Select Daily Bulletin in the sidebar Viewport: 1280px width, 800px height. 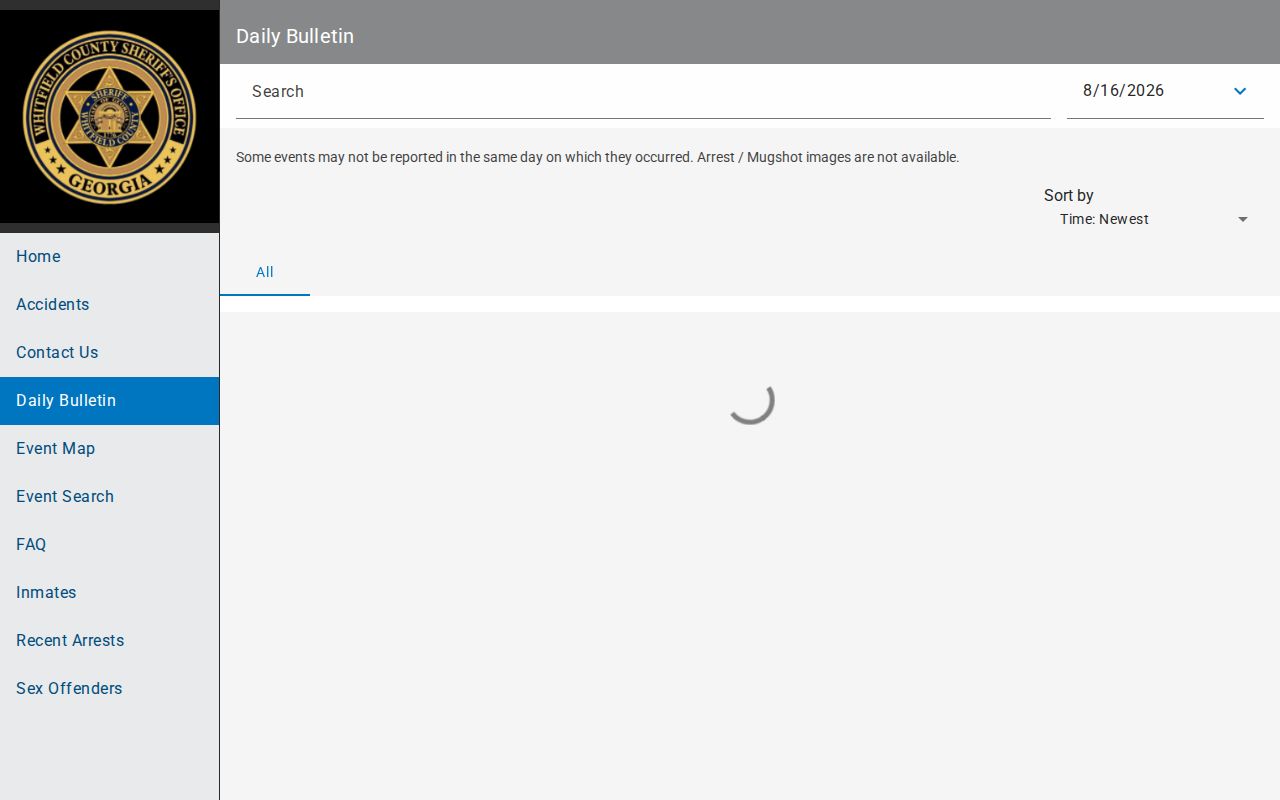(109, 401)
